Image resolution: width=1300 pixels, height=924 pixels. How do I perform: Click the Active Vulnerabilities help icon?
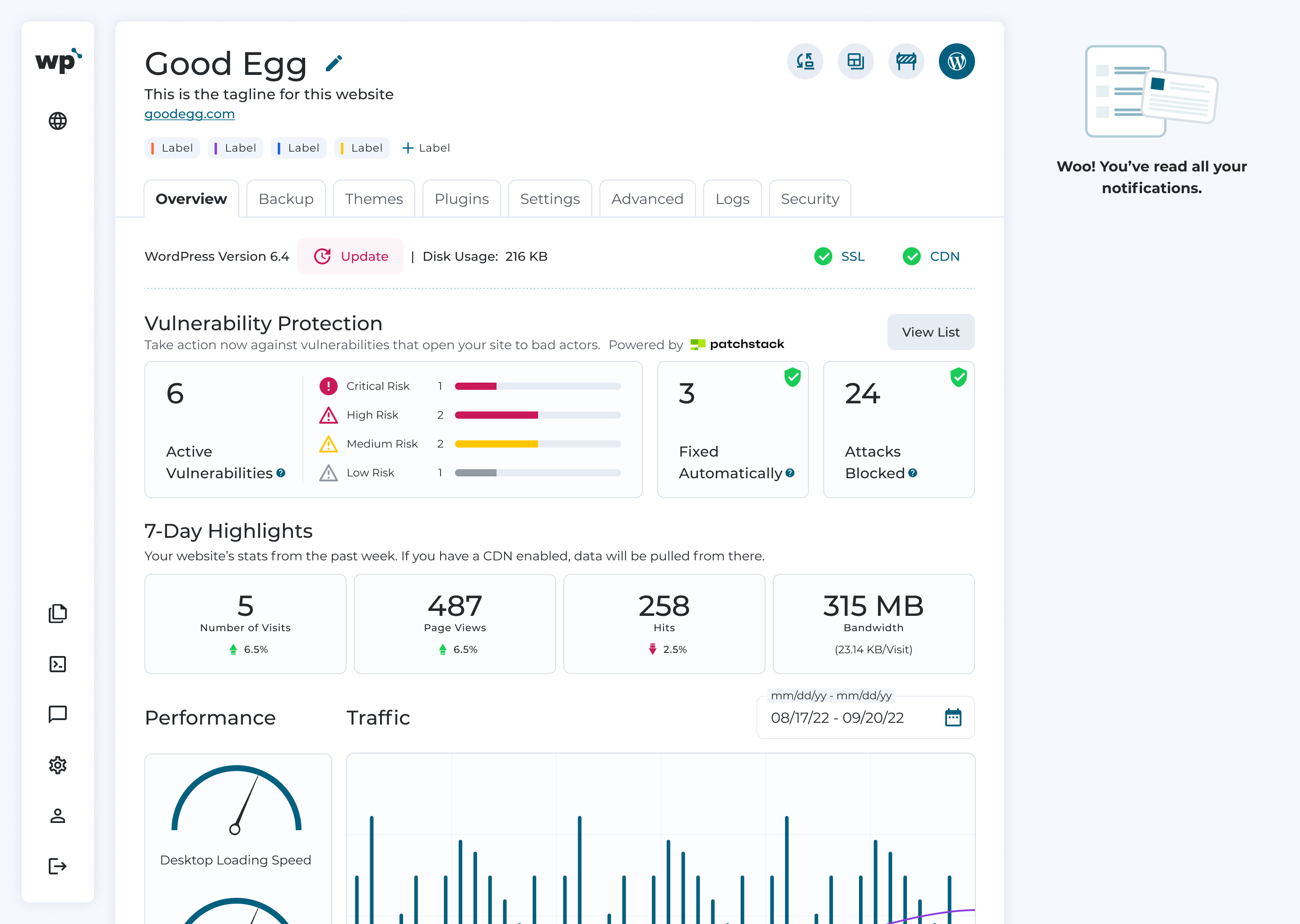click(x=281, y=473)
